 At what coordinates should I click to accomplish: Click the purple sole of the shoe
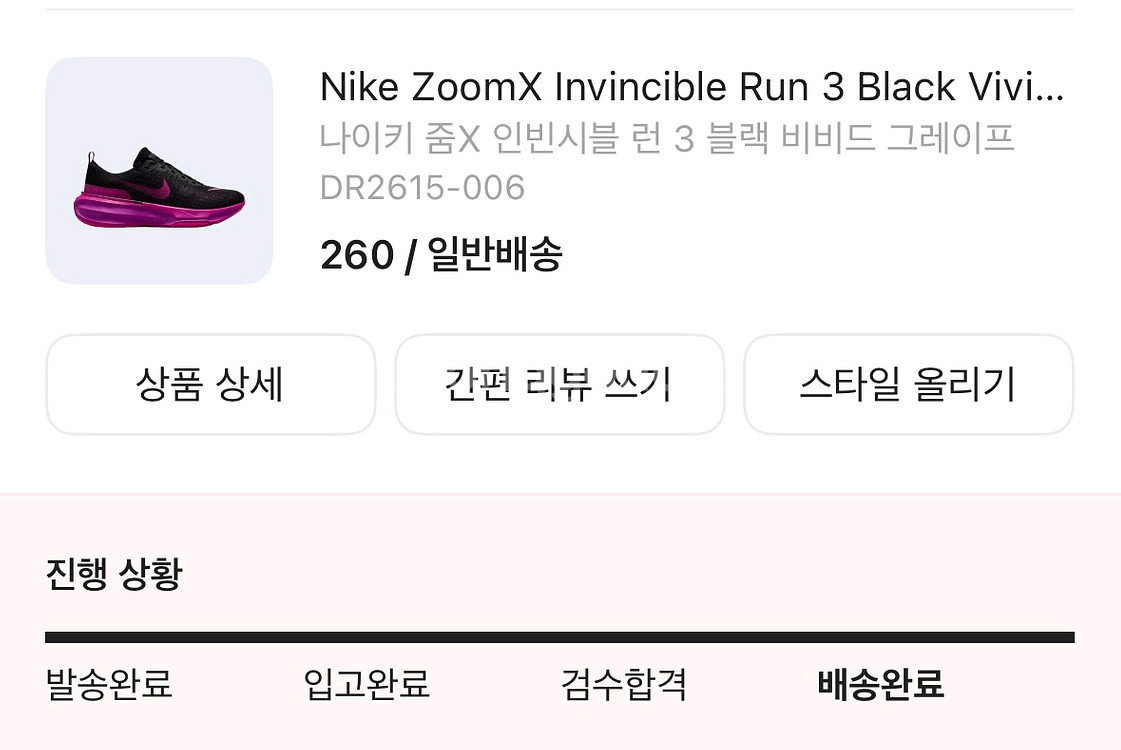(x=160, y=210)
